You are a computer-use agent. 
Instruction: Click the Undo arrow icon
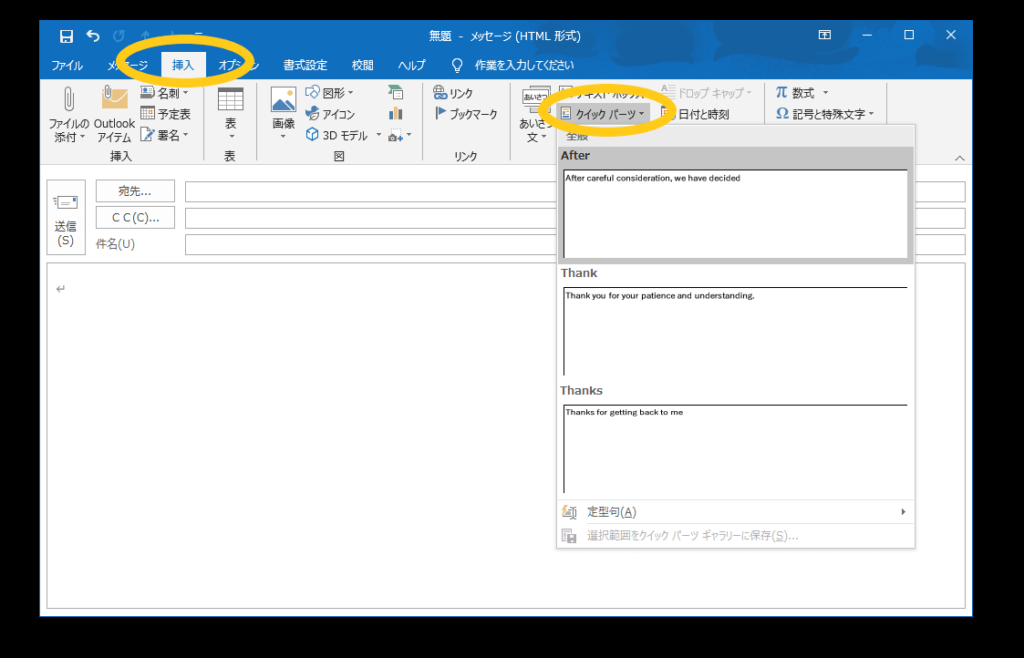point(93,36)
